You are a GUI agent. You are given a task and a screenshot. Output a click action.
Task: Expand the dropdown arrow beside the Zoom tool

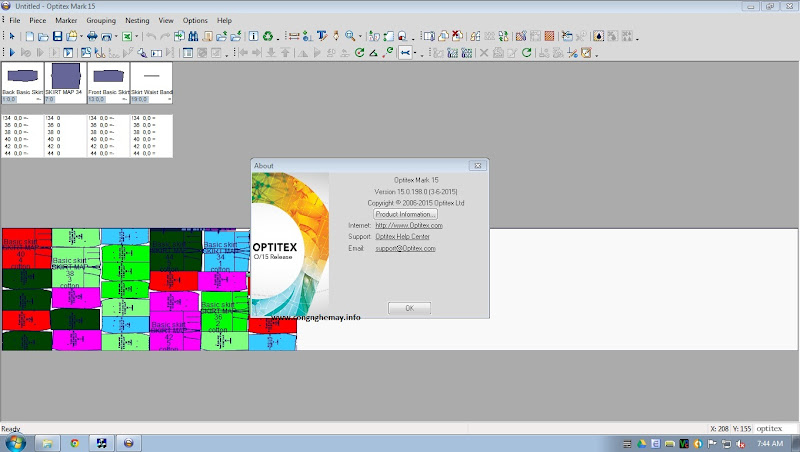pyautogui.click(x=359, y=36)
